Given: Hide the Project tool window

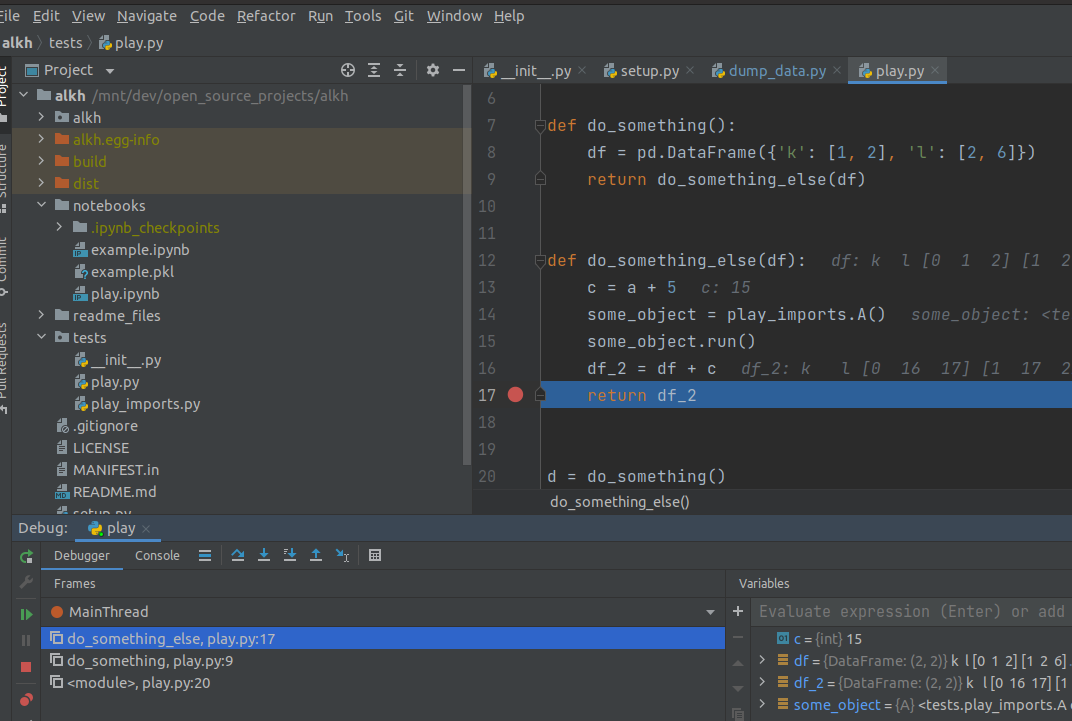Looking at the screenshot, I should pos(458,70).
